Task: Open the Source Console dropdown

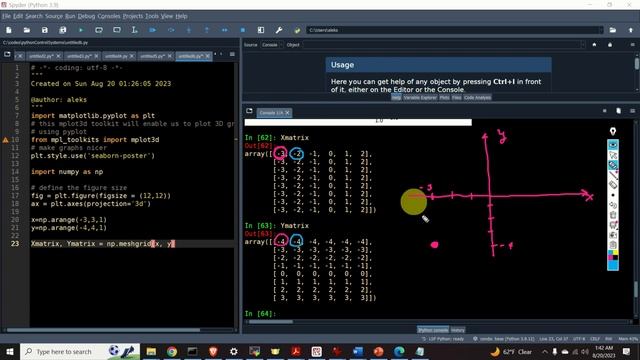Action: (x=272, y=45)
